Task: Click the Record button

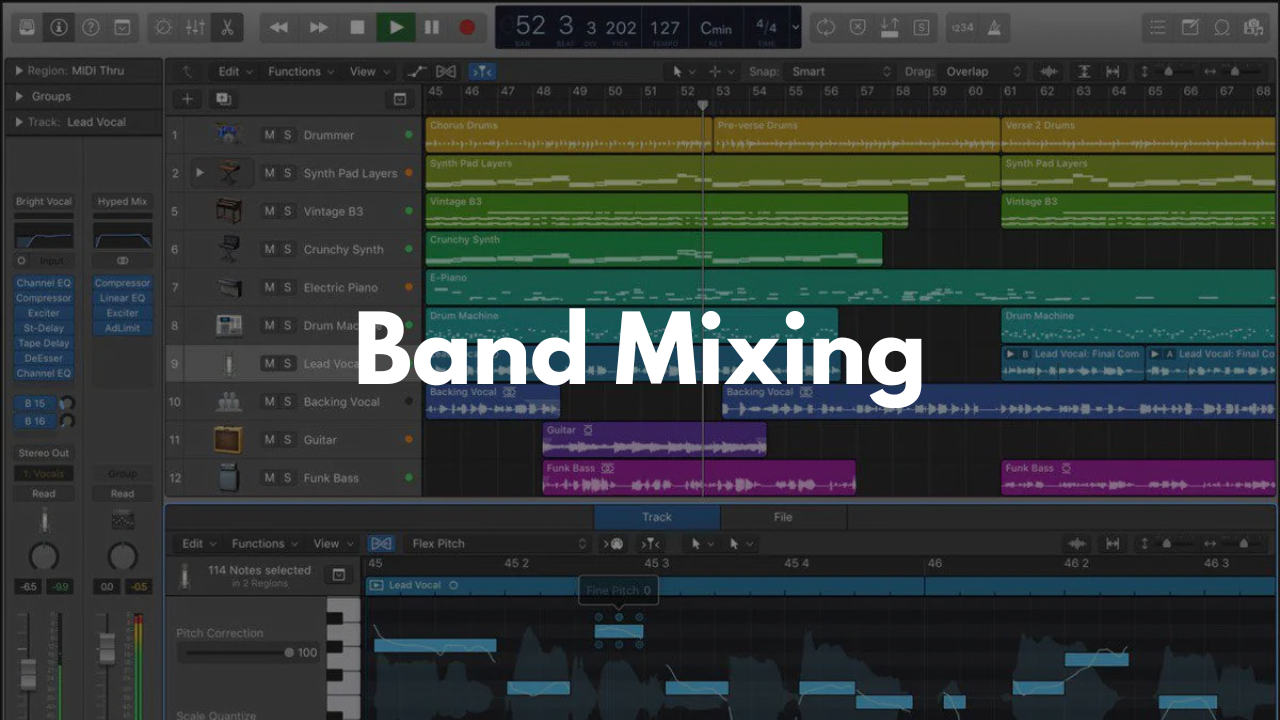Action: 467,27
